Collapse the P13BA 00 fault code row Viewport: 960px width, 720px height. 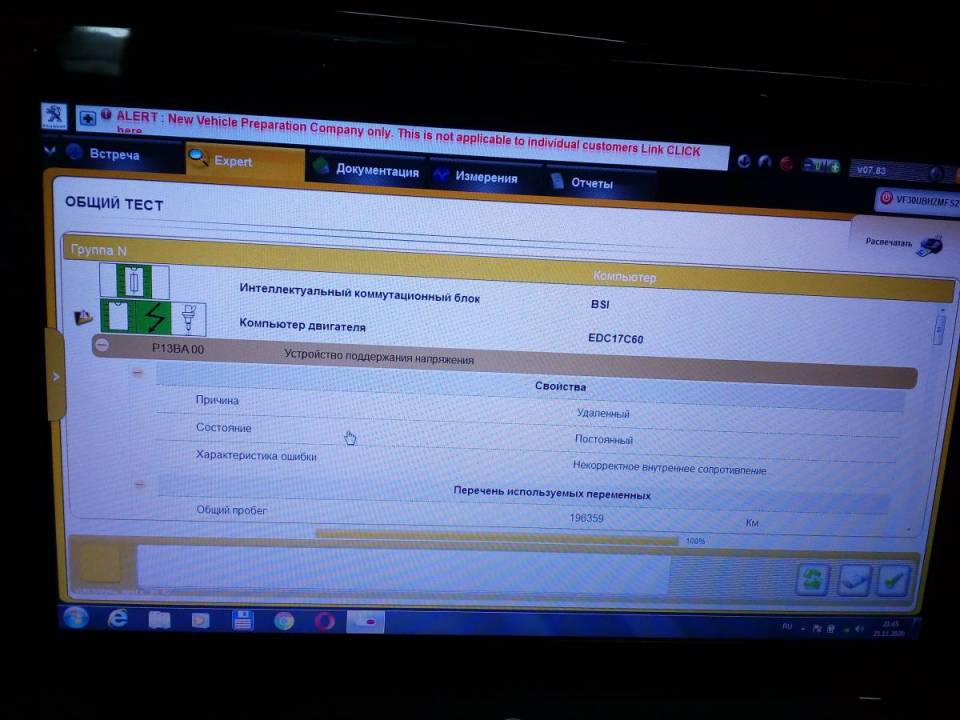(102, 345)
